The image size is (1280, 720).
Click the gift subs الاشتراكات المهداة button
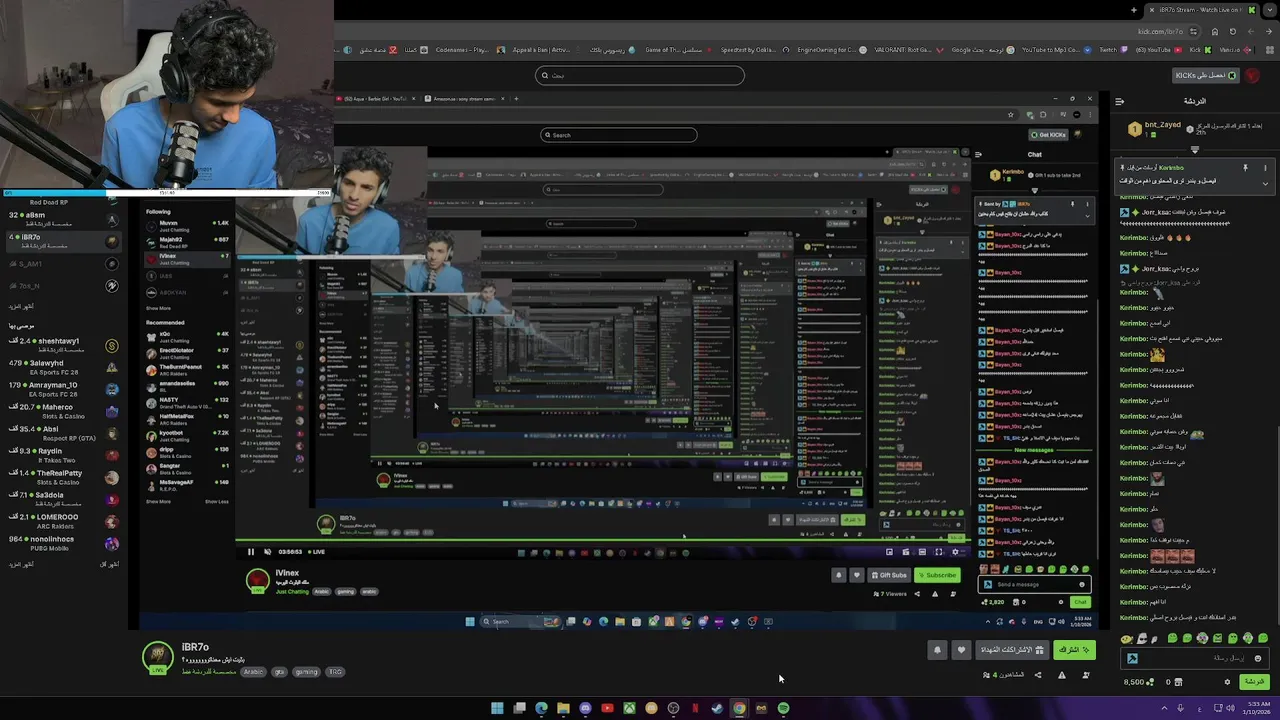point(1012,650)
